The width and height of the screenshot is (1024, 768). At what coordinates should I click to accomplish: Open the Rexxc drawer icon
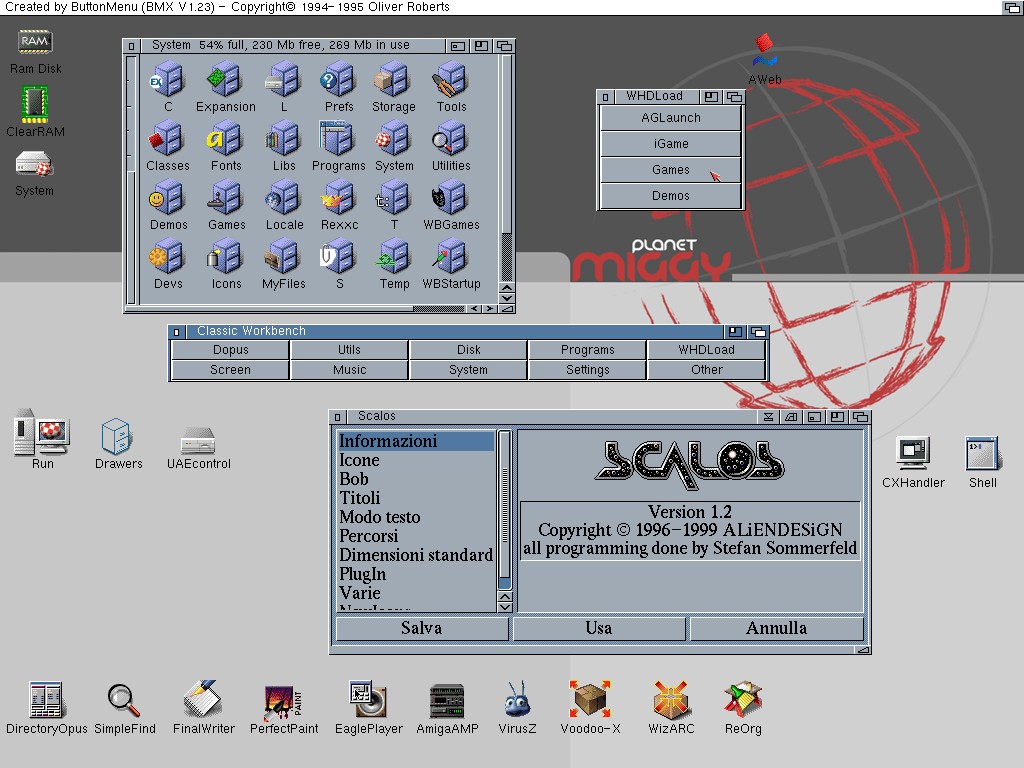(338, 198)
